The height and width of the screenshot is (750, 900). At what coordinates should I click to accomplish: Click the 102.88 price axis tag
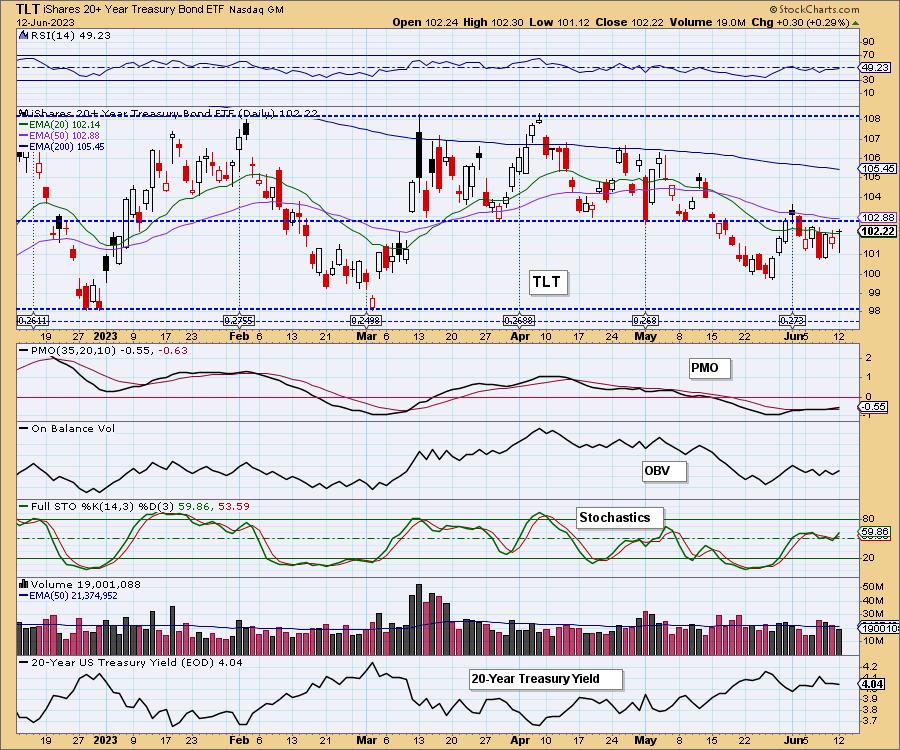click(878, 217)
